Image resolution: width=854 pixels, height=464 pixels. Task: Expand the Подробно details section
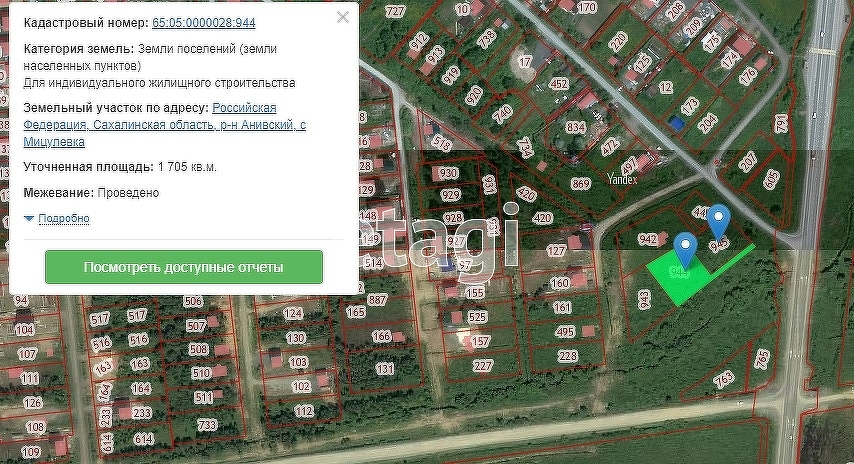point(64,218)
